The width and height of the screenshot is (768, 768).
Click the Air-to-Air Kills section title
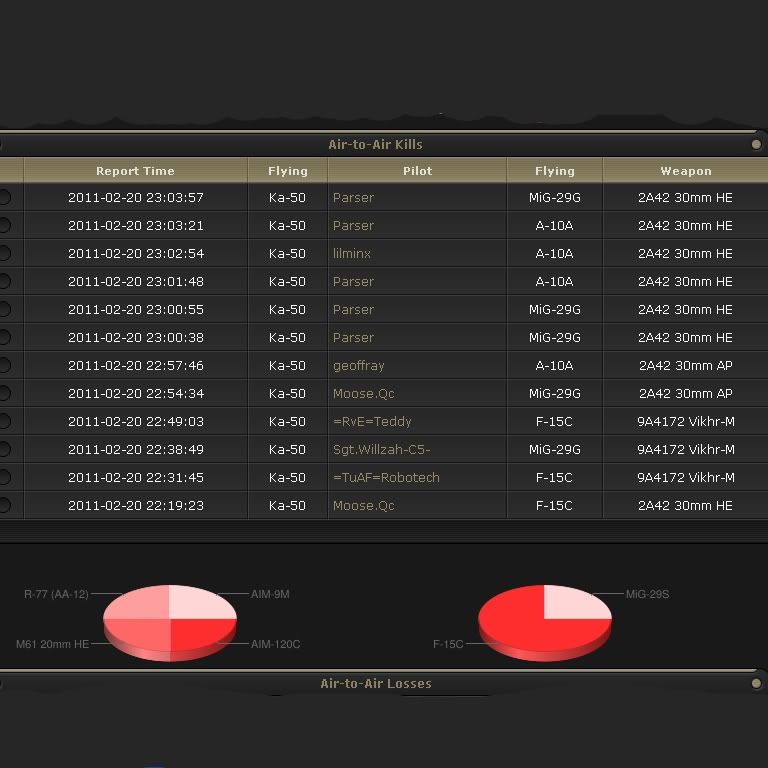pos(375,144)
